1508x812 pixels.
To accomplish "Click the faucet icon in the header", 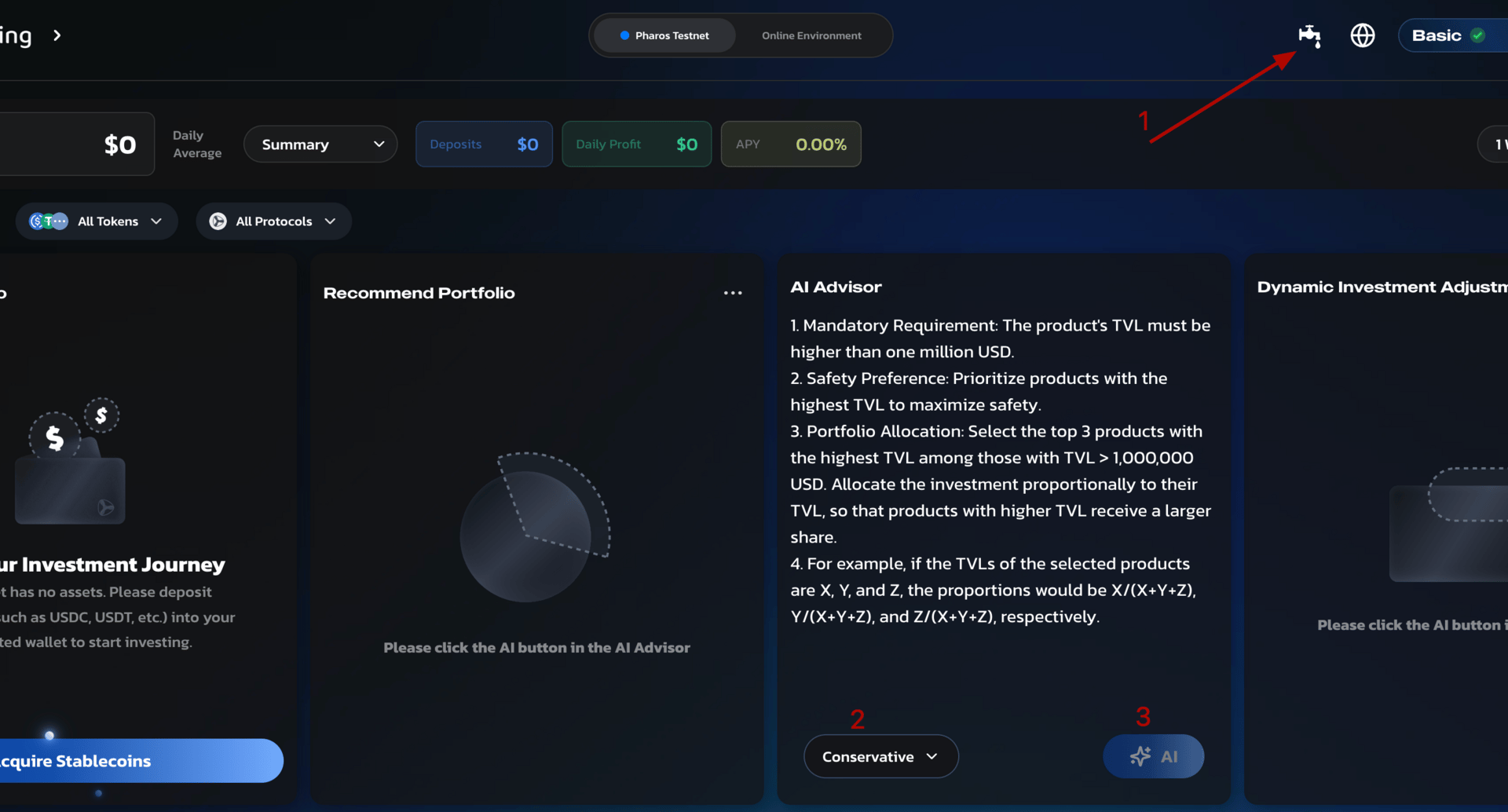I will coord(1309,35).
